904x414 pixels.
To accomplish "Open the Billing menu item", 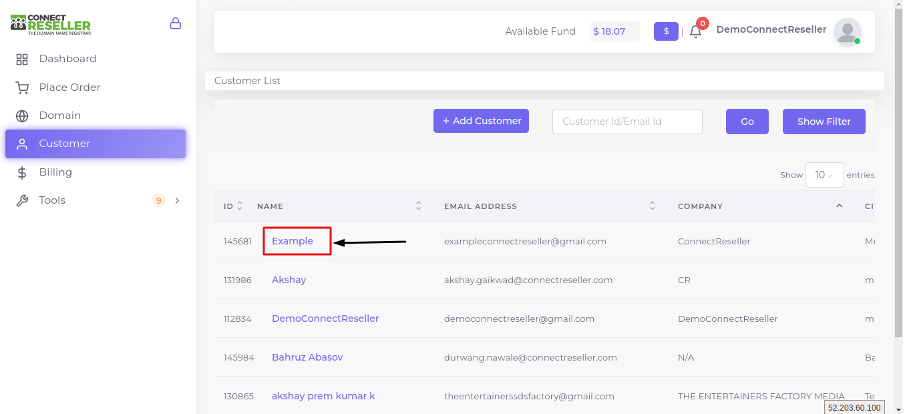I will pyautogui.click(x=56, y=172).
